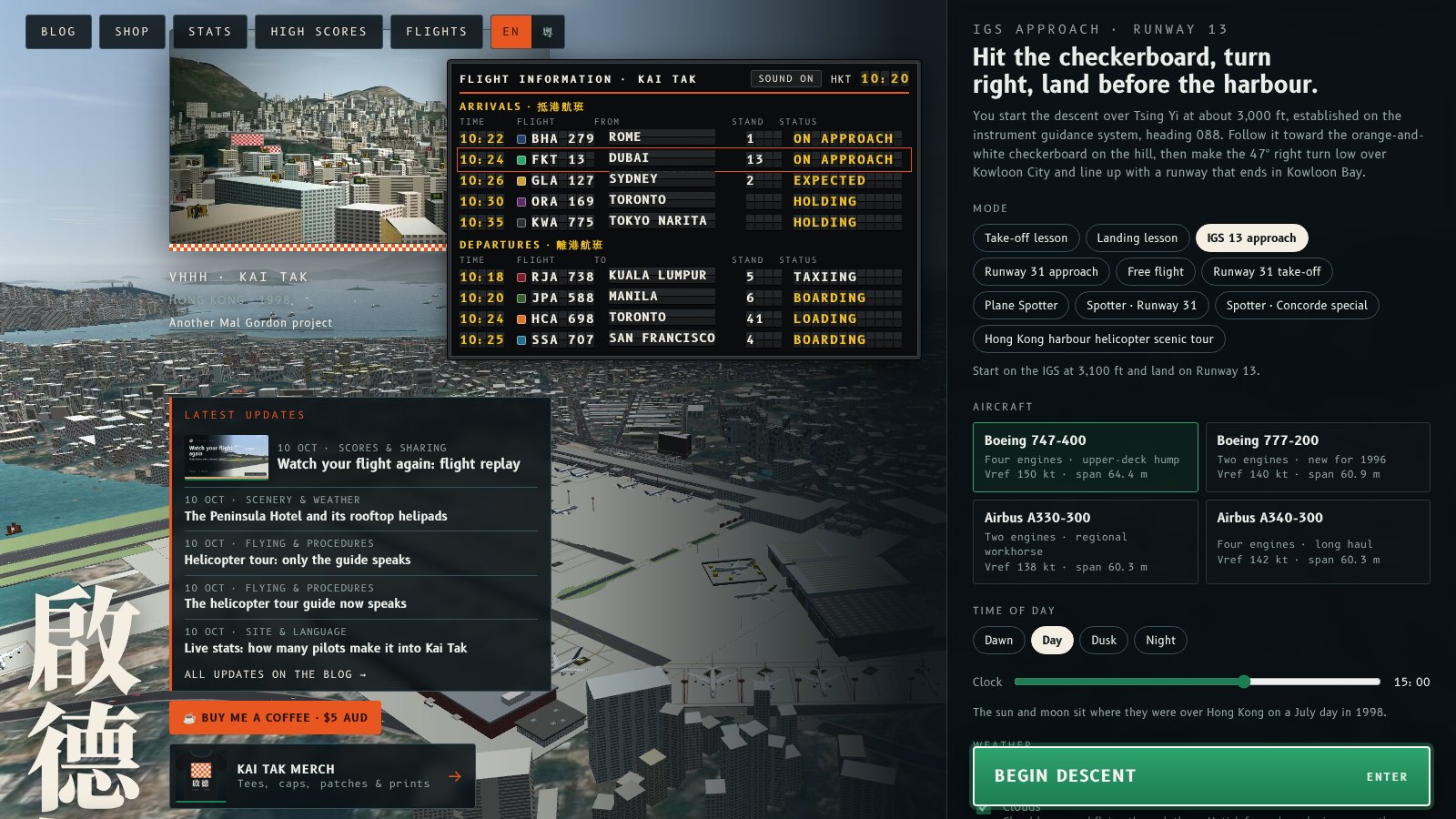1456x819 pixels.
Task: Select Spotter · Runway 31 mode
Action: (x=1141, y=306)
